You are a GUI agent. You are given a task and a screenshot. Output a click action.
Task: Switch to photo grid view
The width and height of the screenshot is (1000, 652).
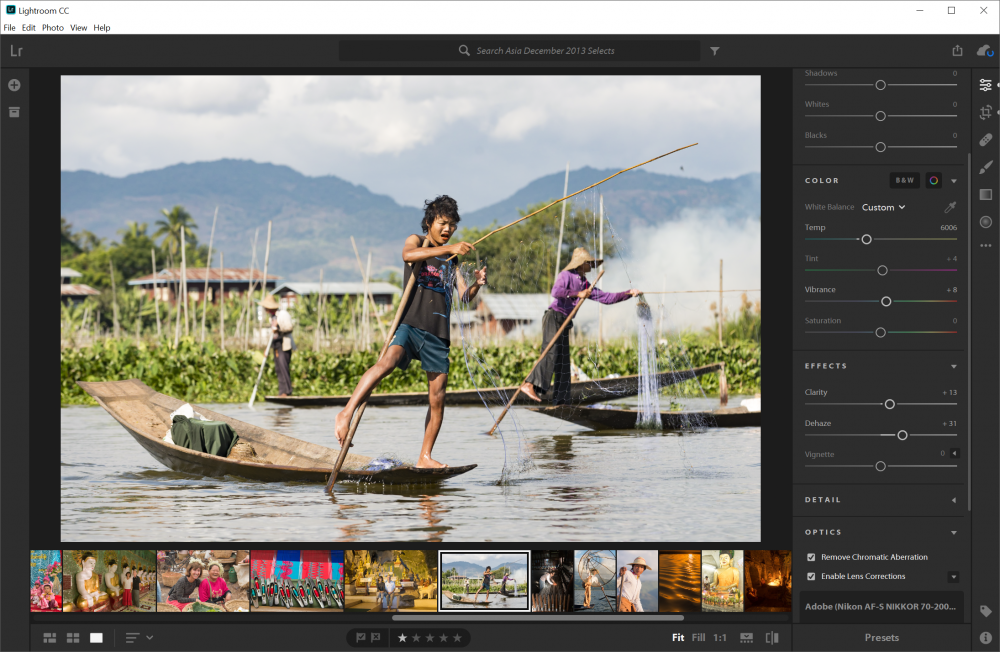pyautogui.click(x=50, y=638)
